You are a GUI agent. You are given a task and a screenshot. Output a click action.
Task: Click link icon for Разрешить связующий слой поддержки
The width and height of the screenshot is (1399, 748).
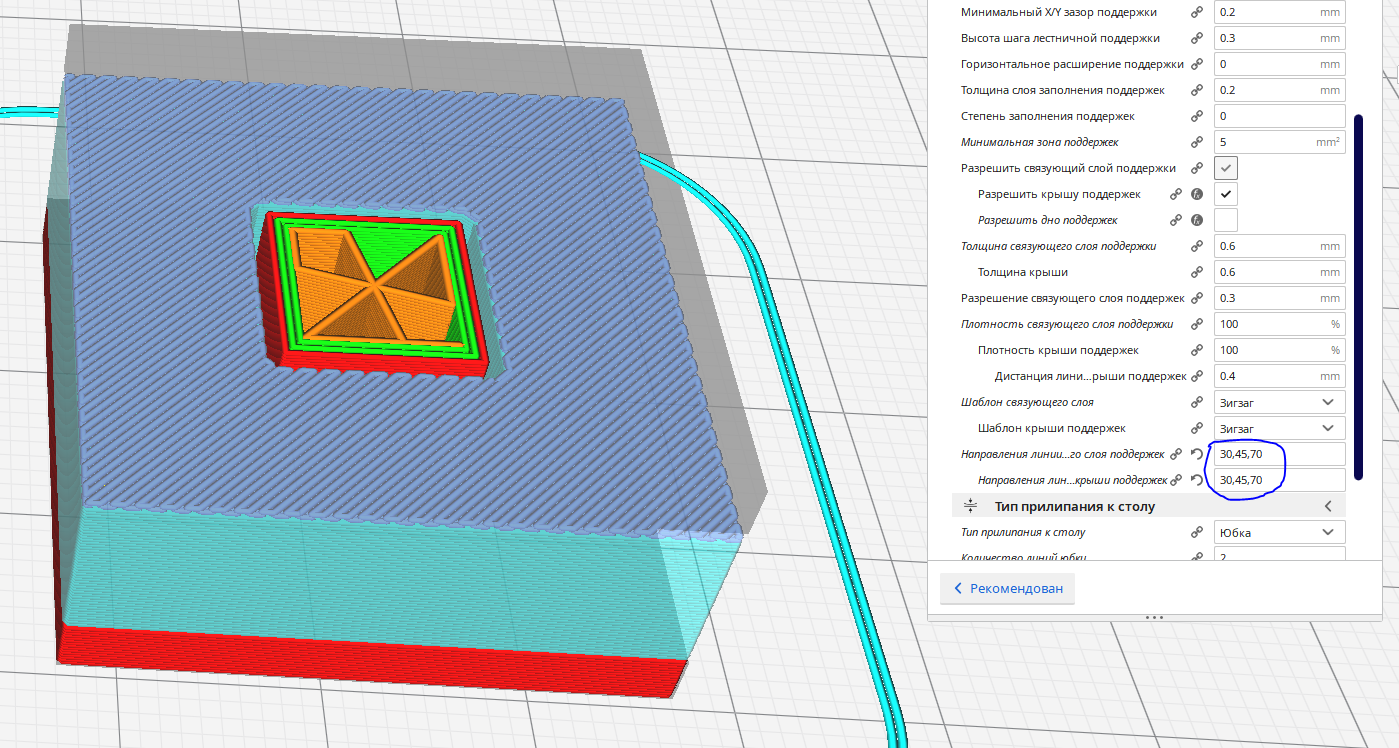point(1197,168)
